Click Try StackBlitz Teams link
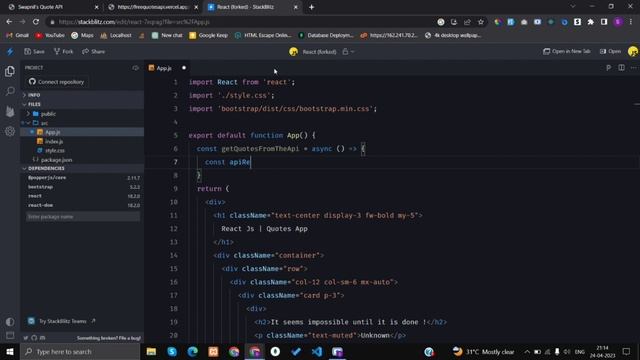The image size is (640, 360). (x=62, y=321)
